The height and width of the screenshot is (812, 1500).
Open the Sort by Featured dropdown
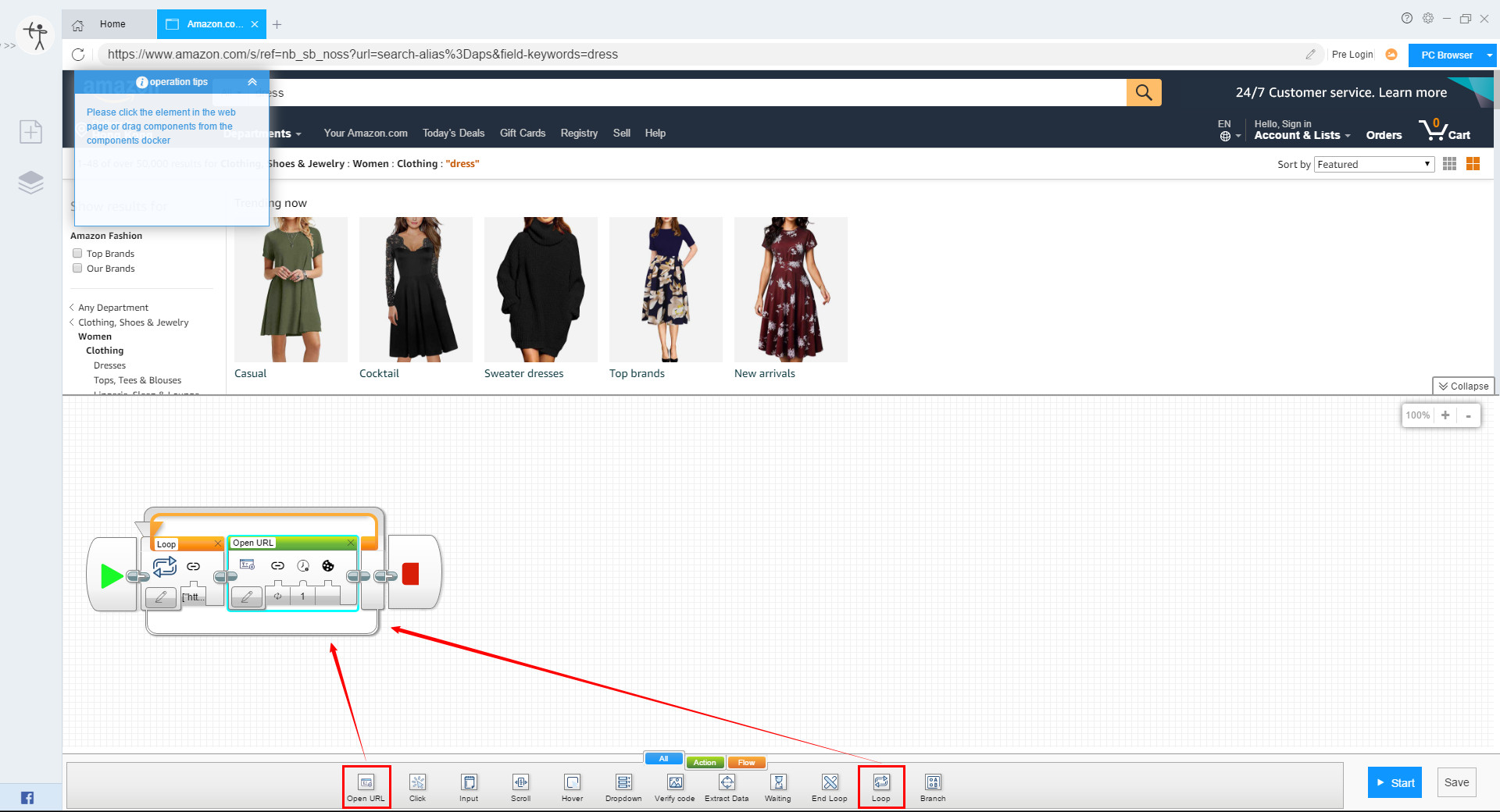pos(1374,164)
